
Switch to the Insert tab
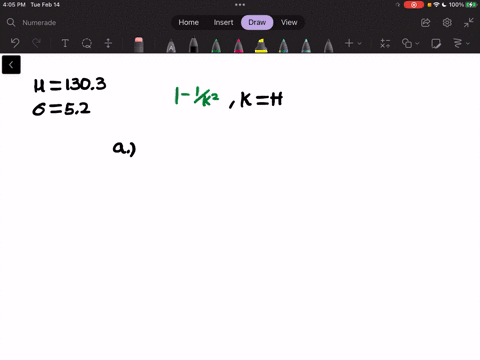(x=223, y=22)
